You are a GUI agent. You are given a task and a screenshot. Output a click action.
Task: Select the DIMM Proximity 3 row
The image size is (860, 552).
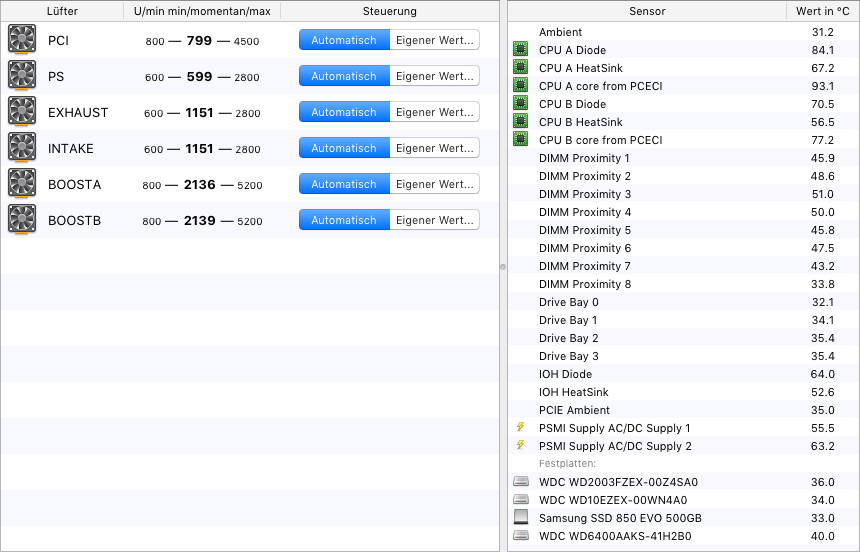[x=684, y=194]
